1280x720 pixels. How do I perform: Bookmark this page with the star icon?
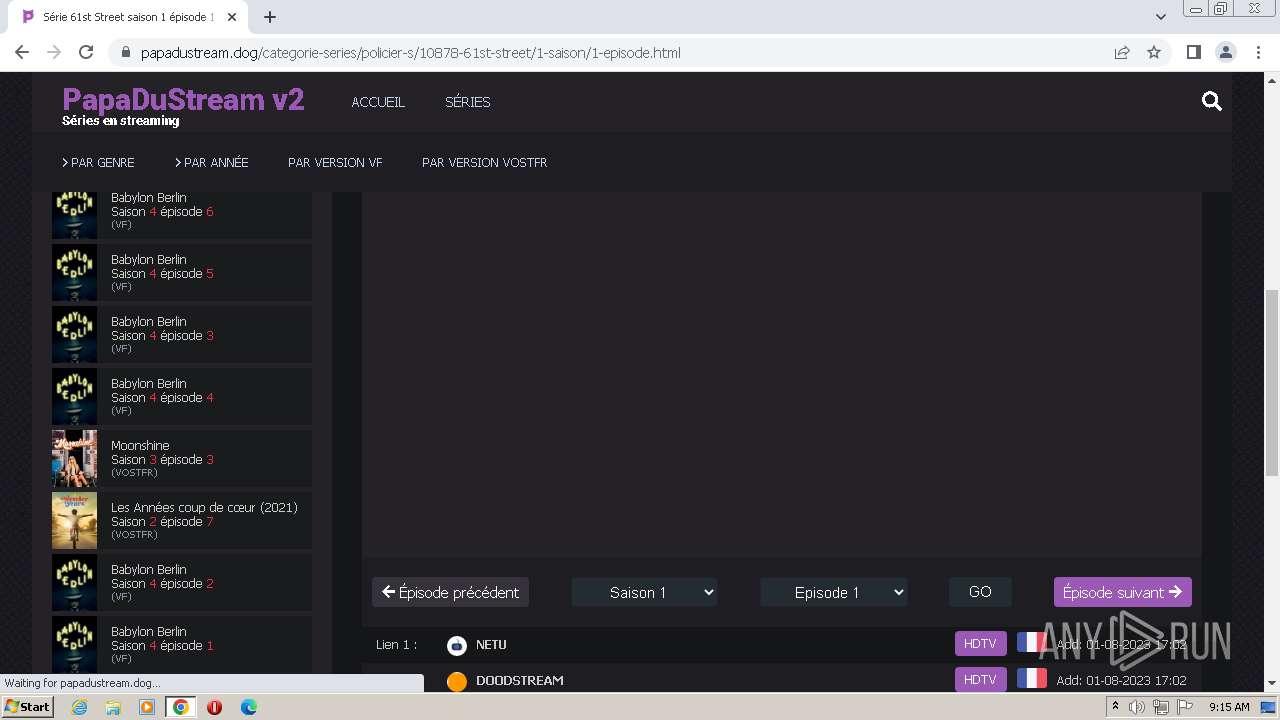point(1154,52)
